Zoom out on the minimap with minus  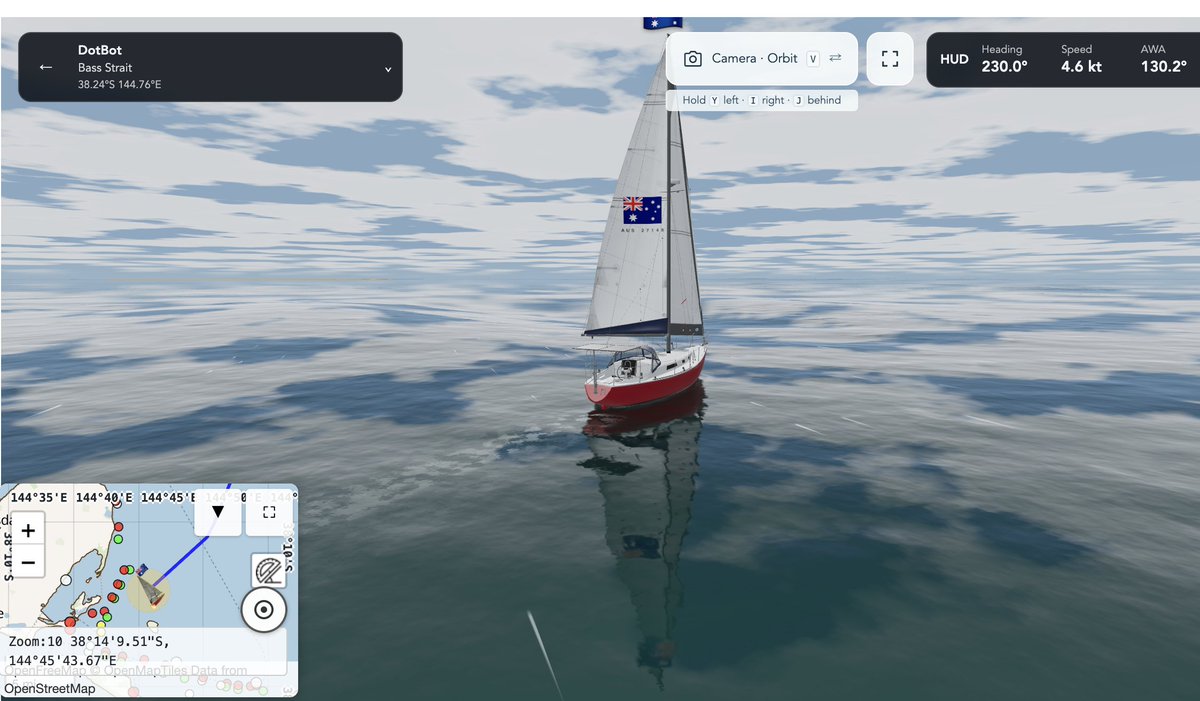click(28, 563)
